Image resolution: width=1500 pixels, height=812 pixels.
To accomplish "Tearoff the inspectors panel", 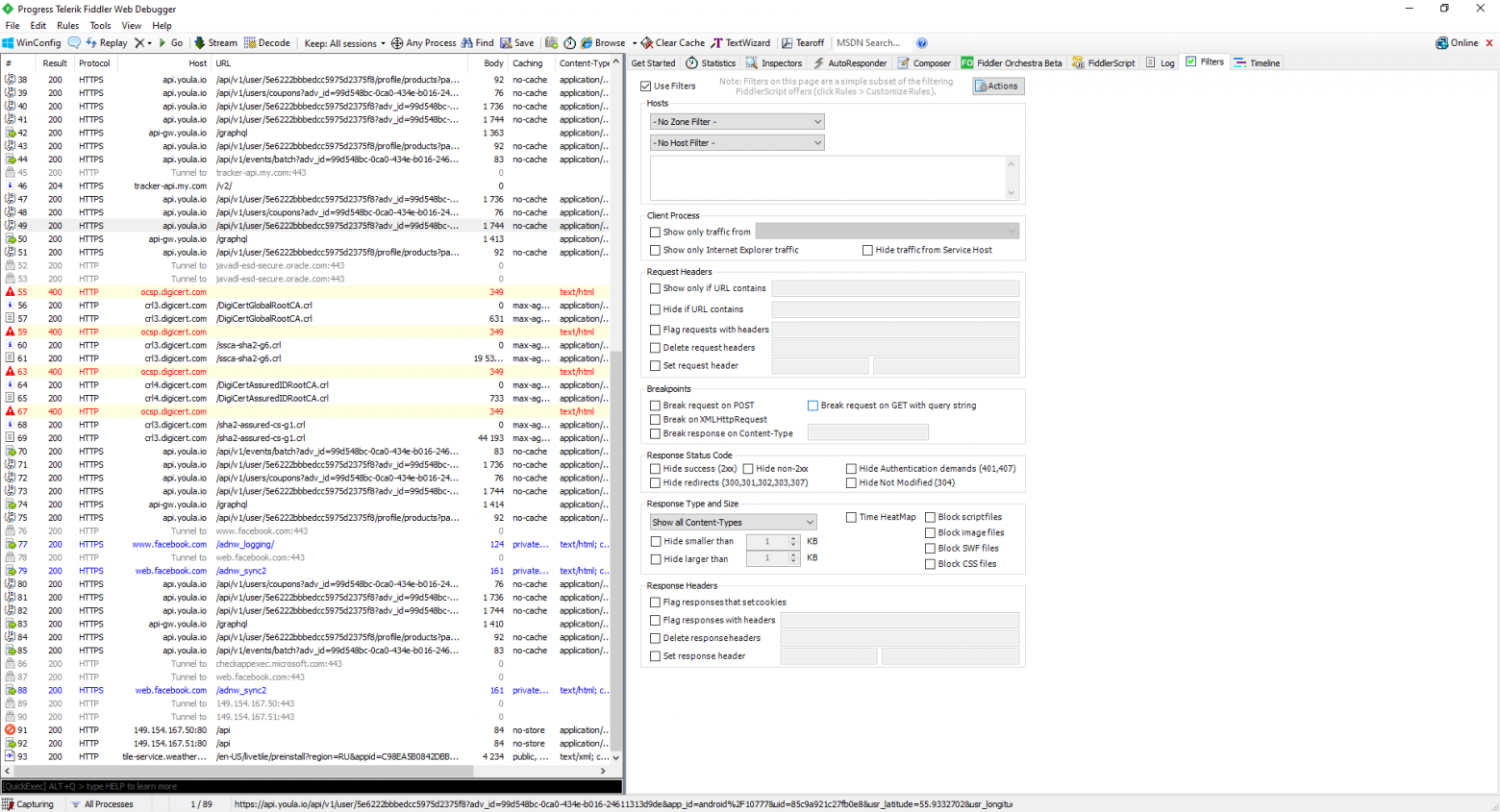I will pyautogui.click(x=803, y=42).
